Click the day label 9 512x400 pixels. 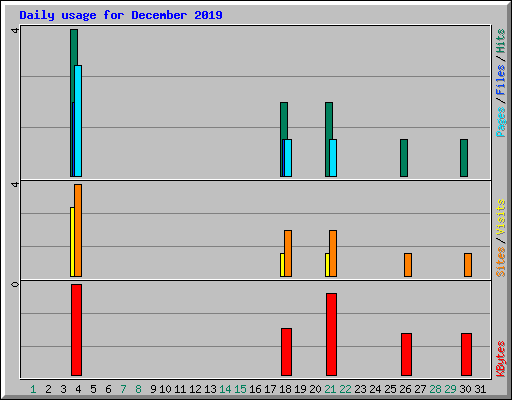(153, 389)
